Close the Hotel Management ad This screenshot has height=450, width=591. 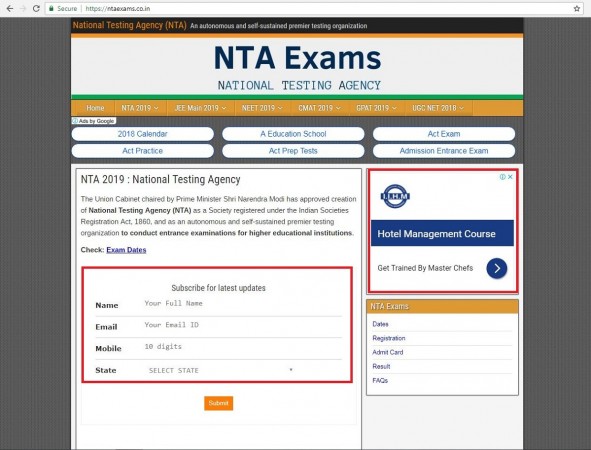coord(510,177)
